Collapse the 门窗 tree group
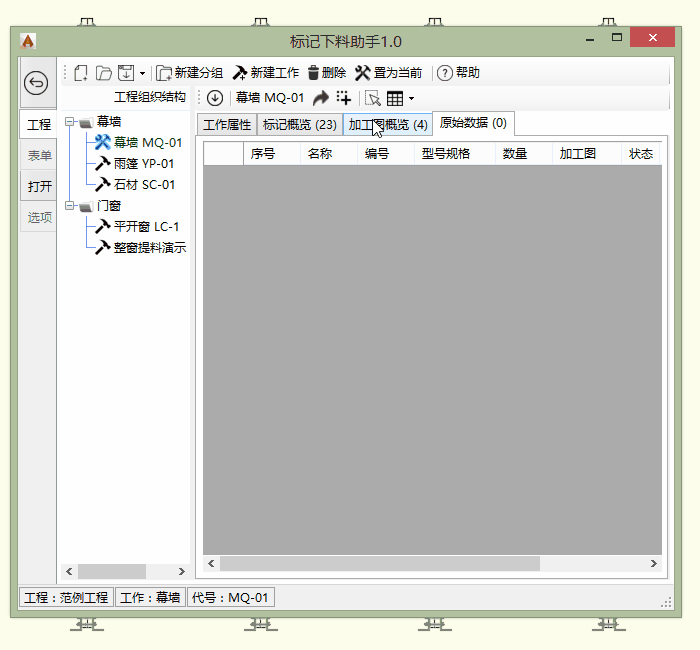The image size is (700, 650). 70,206
